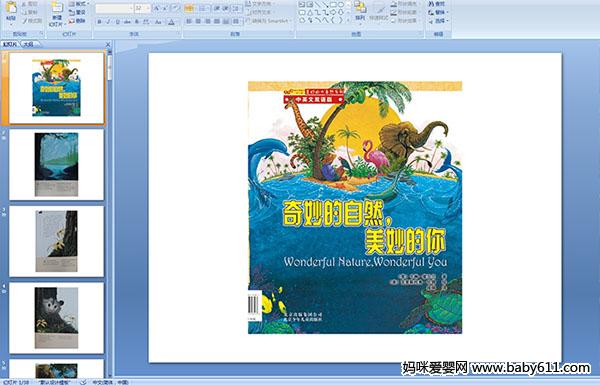Toggle Underline formatting

click(117, 22)
